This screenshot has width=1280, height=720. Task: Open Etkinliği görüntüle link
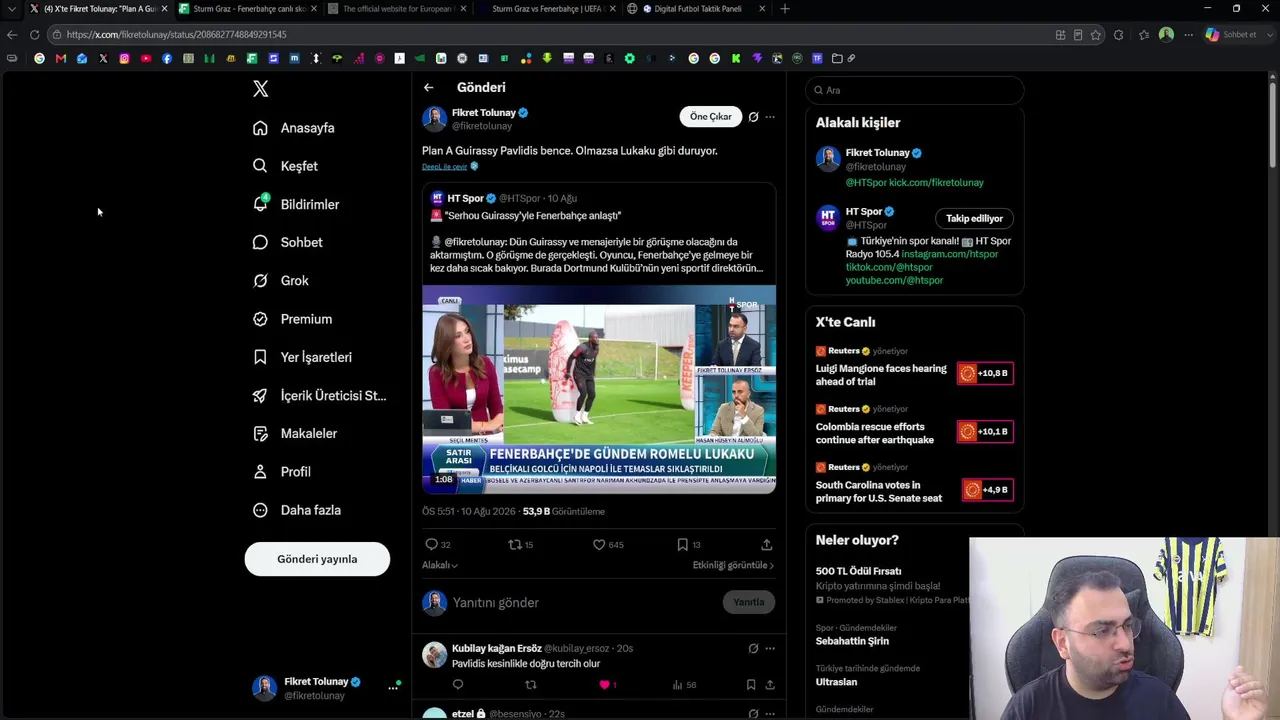(x=733, y=566)
